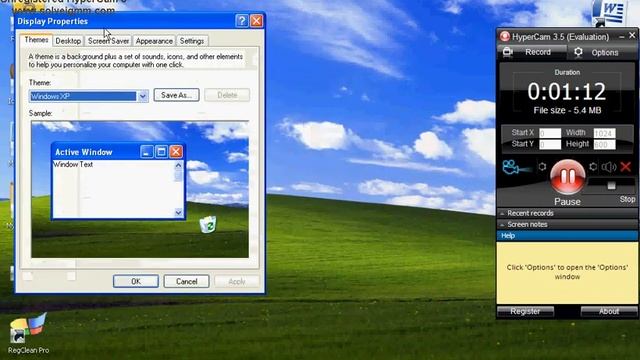Click the RegClean Pro desktop icon
The width and height of the screenshot is (640, 360).
28,333
